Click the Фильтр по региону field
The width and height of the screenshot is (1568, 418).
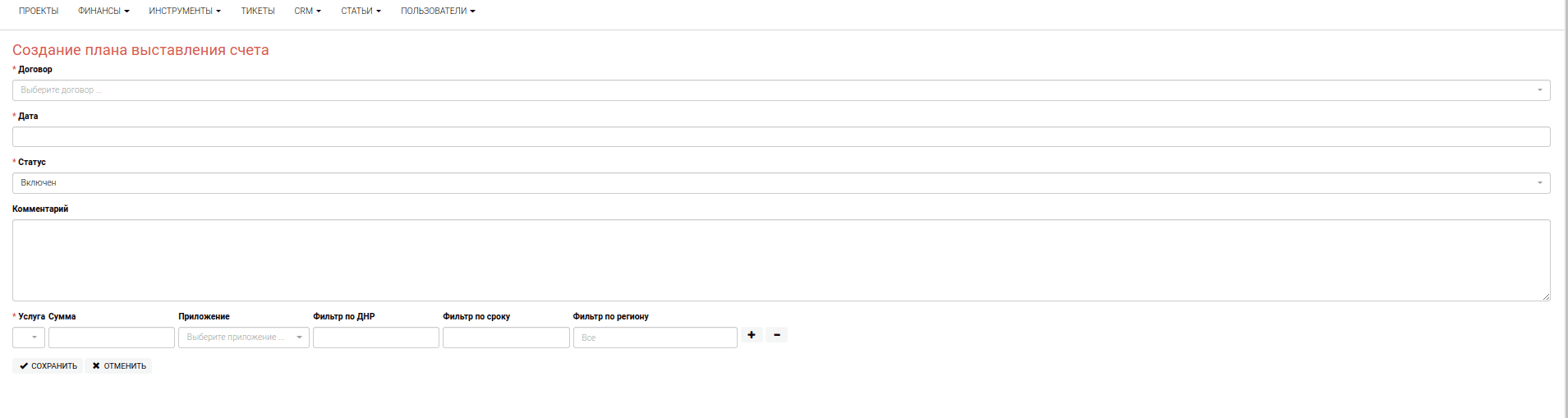(655, 338)
